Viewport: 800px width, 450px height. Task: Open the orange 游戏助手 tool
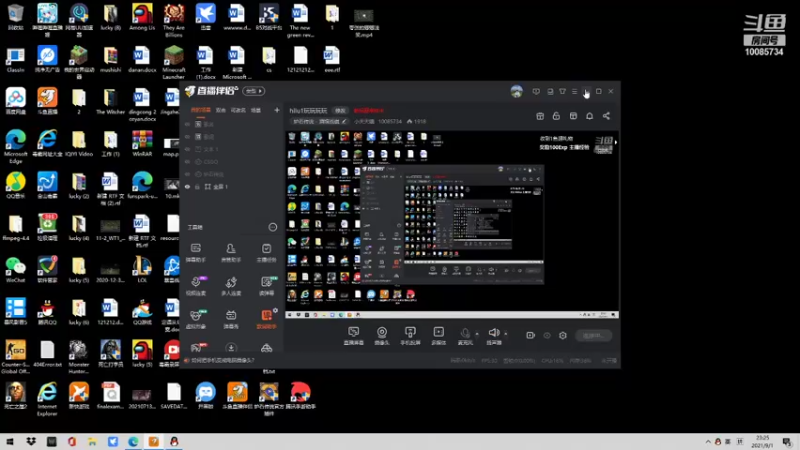pyautogui.click(x=266, y=318)
